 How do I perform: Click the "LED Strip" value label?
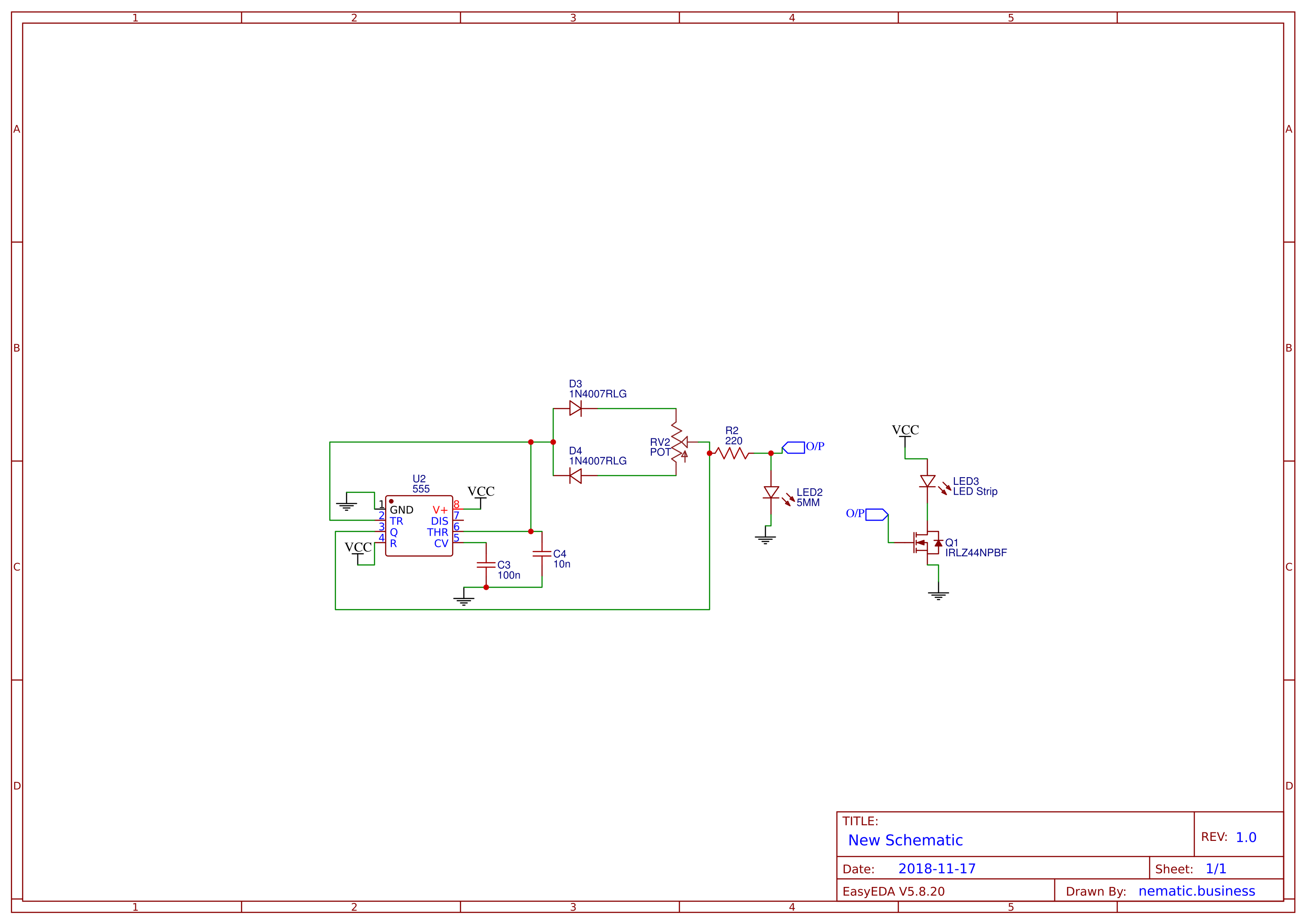pos(975,491)
